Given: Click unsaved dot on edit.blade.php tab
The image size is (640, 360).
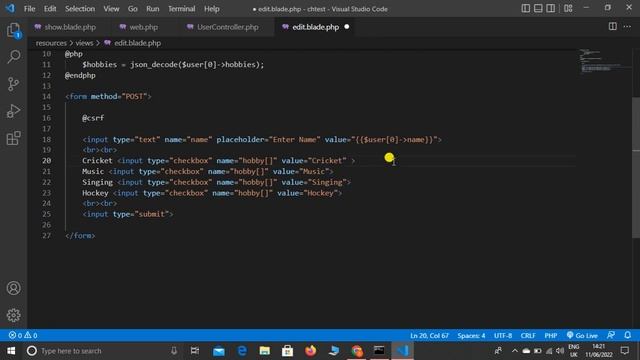Looking at the screenshot, I should (x=347, y=27).
